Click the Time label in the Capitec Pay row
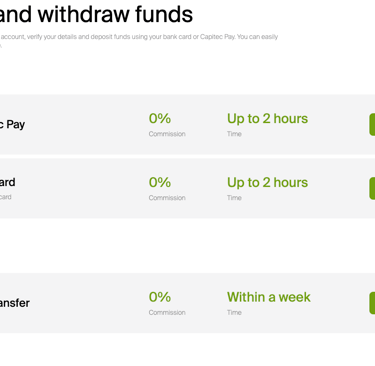Viewport: 375px width, 366px height. (234, 134)
